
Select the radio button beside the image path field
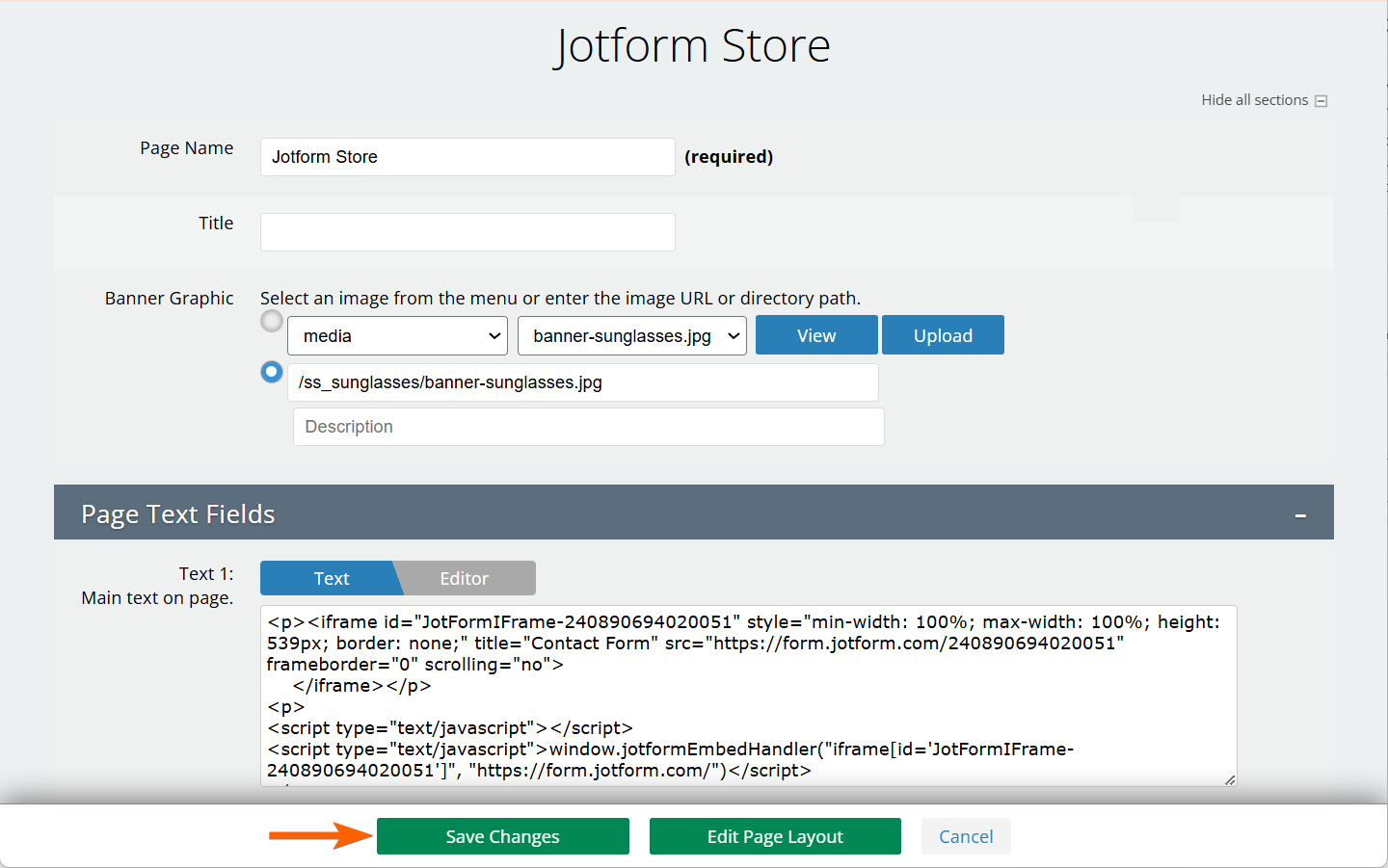click(272, 372)
